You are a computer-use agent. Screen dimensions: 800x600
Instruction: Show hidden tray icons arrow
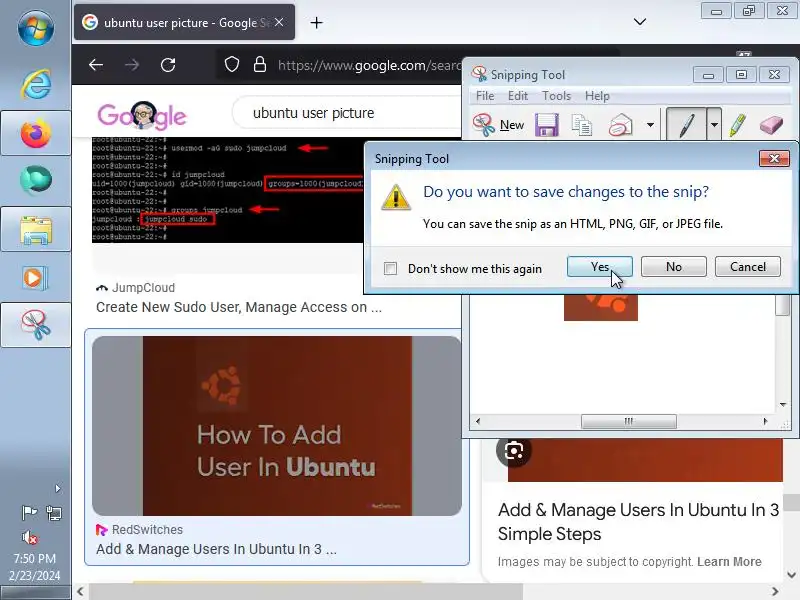pyautogui.click(x=58, y=488)
